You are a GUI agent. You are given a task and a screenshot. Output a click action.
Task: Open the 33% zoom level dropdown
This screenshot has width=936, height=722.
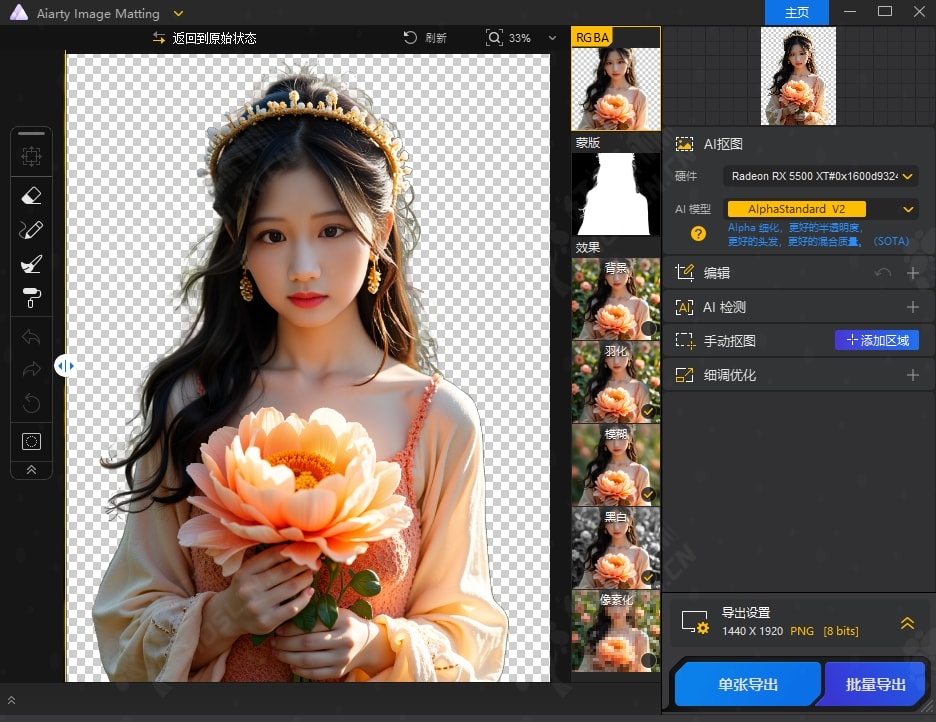[552, 38]
